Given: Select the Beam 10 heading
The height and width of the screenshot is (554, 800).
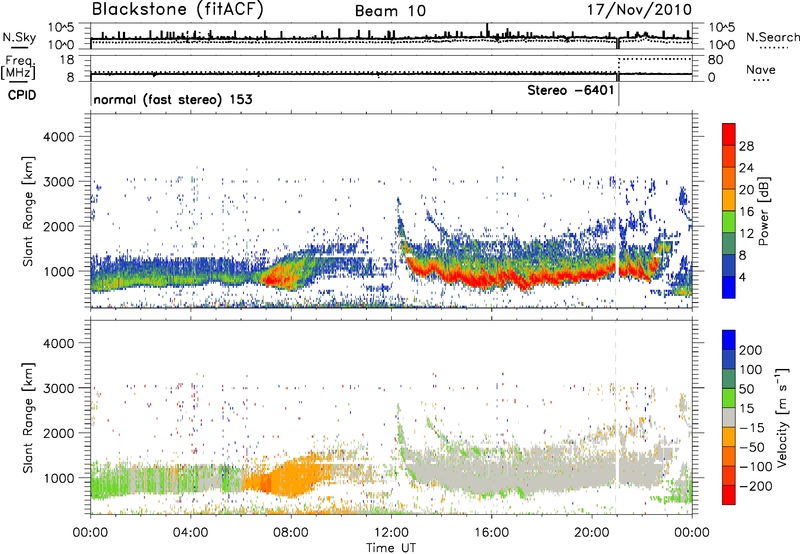Looking at the screenshot, I should tap(390, 11).
